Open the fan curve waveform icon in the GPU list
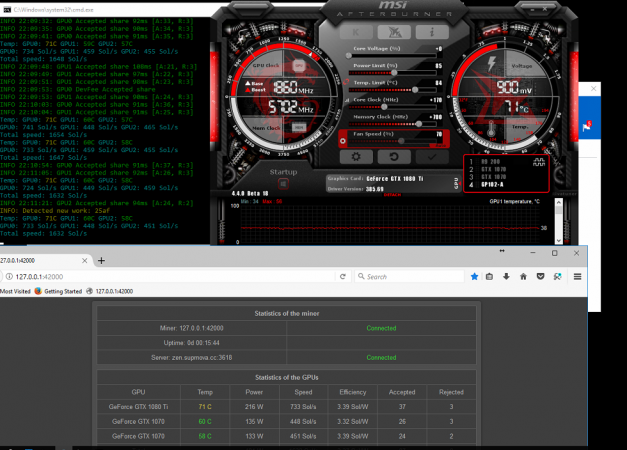 [539, 162]
